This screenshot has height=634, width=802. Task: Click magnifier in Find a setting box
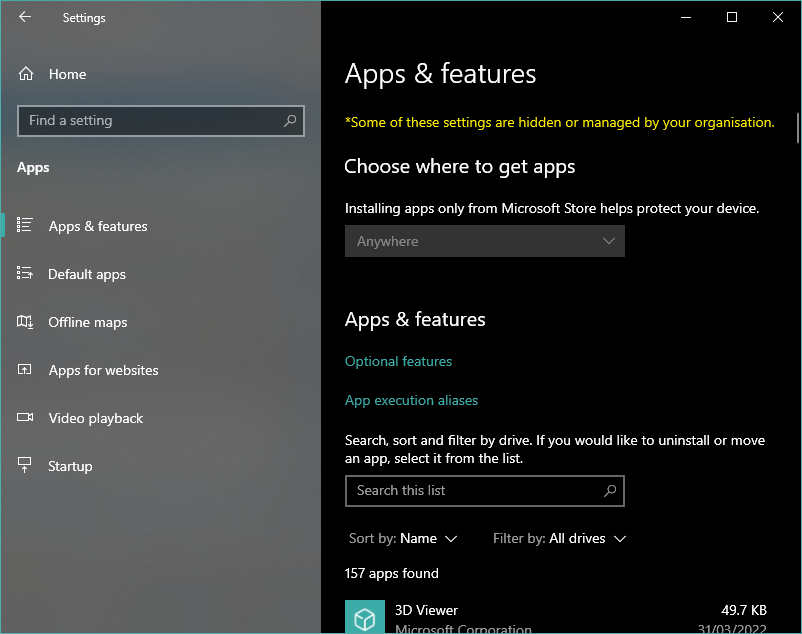tap(290, 121)
